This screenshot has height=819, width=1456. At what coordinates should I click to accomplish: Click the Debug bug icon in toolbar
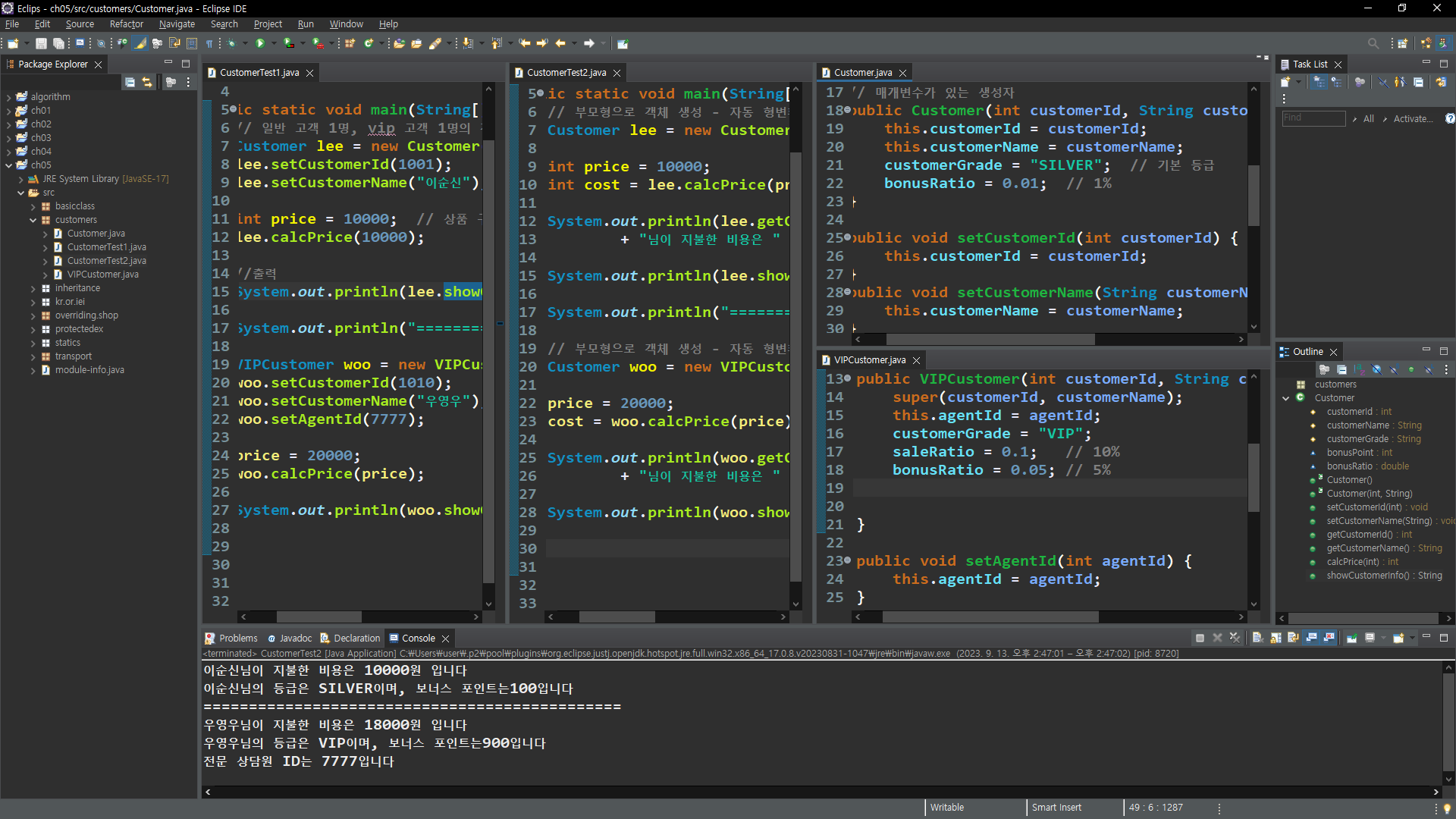(x=232, y=43)
